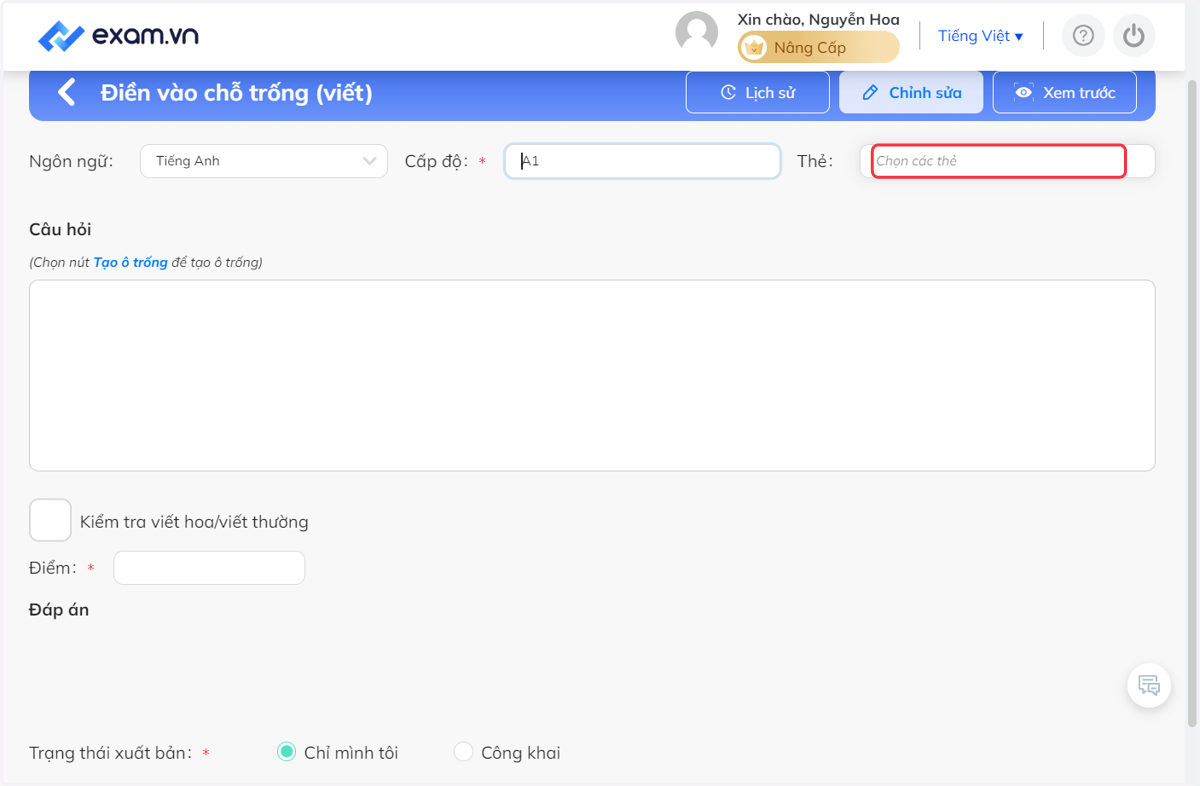Focus the Cấp độ level field
Image resolution: width=1200 pixels, height=786 pixels.
pyautogui.click(x=642, y=161)
